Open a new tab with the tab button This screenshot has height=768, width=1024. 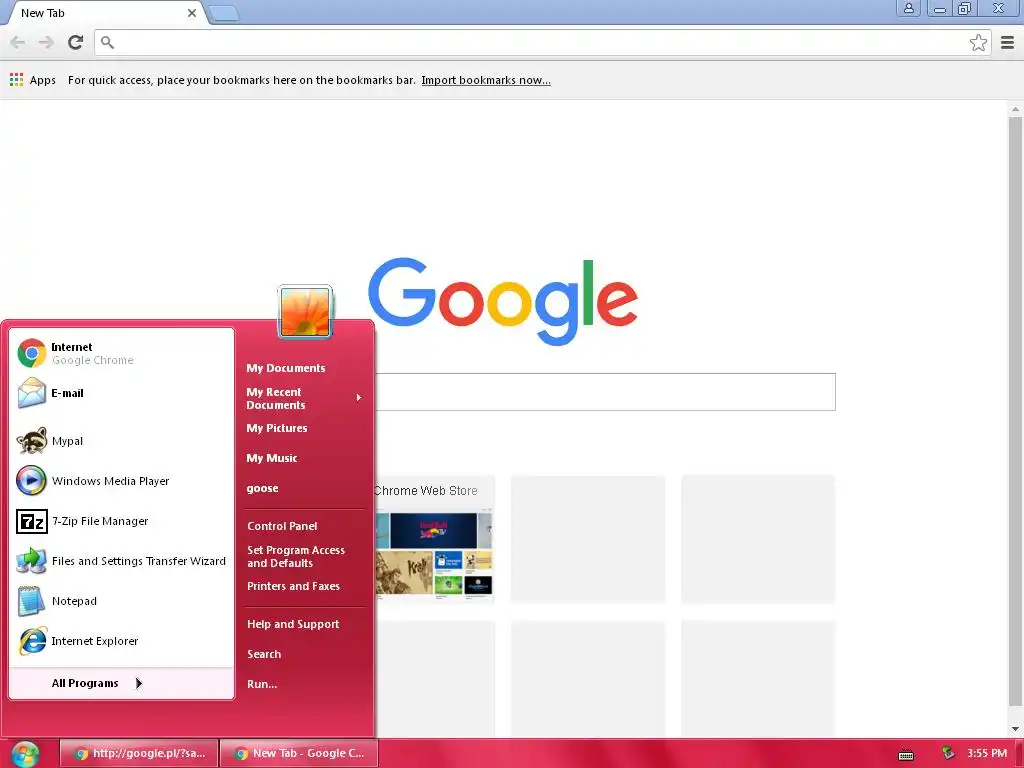click(x=224, y=13)
